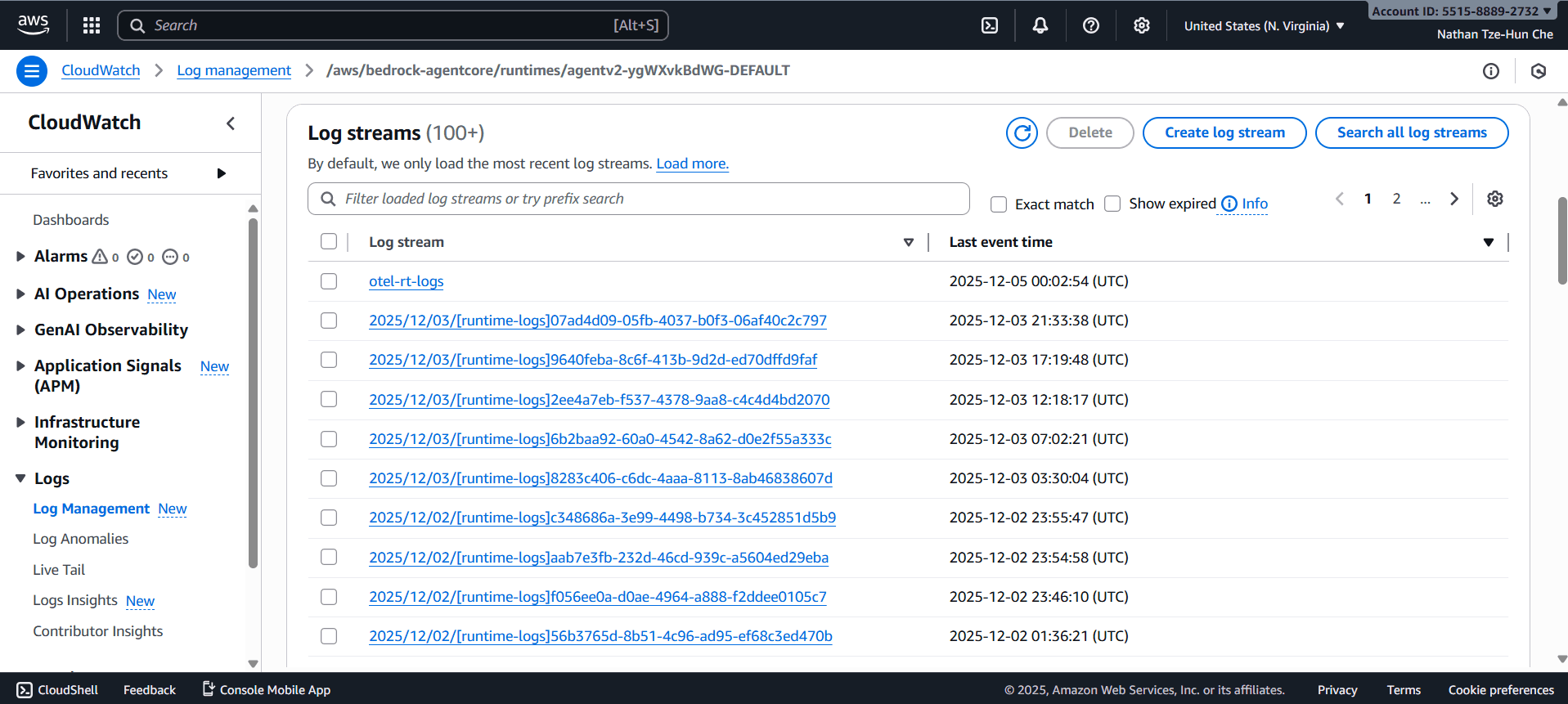Viewport: 1568px width, 704px height.
Task: Open the help question mark menu
Action: (1091, 25)
